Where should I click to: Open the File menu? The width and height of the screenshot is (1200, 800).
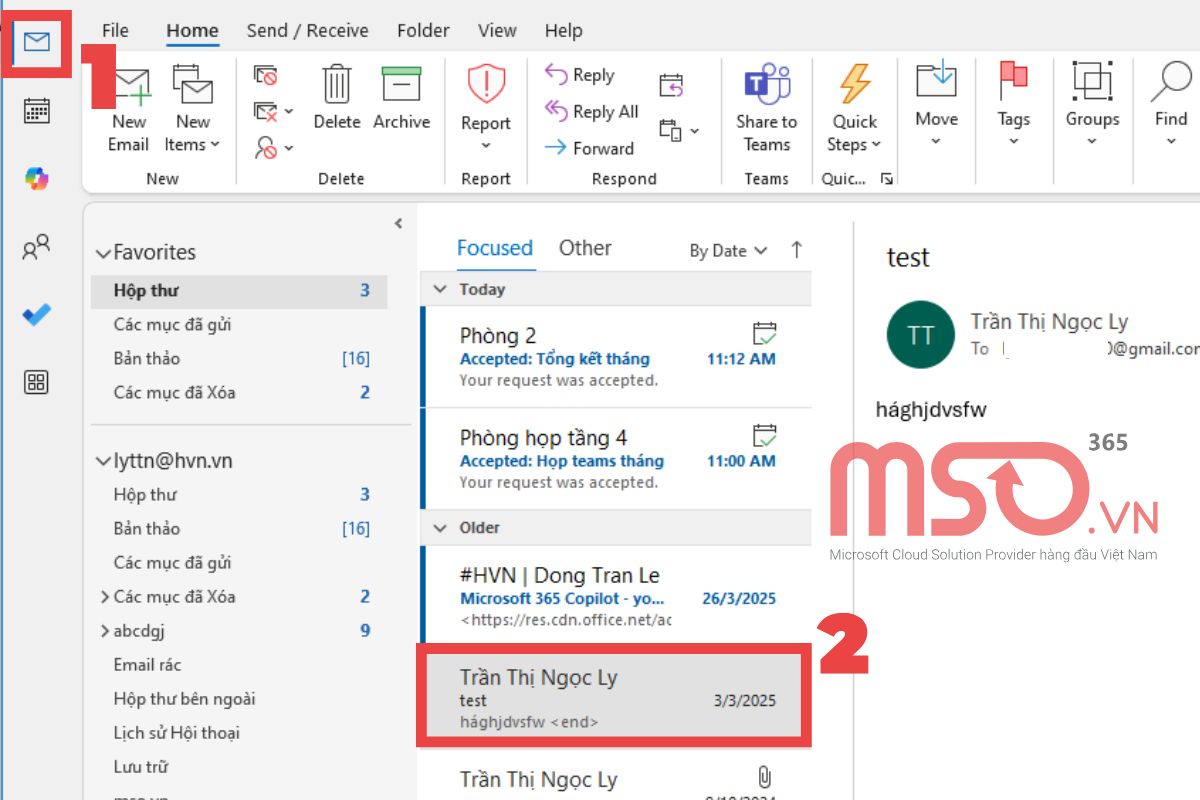click(115, 31)
